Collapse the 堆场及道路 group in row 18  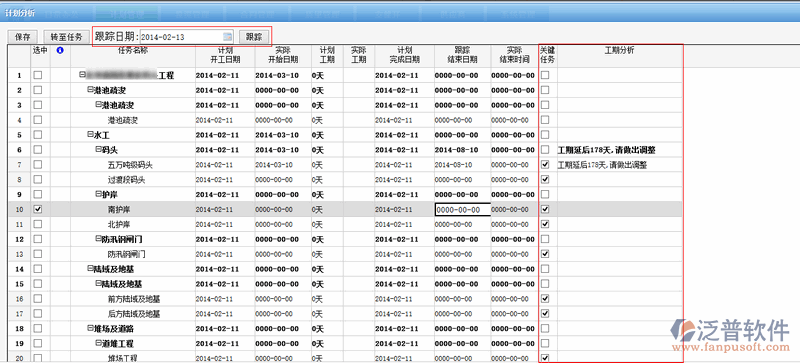(90, 328)
